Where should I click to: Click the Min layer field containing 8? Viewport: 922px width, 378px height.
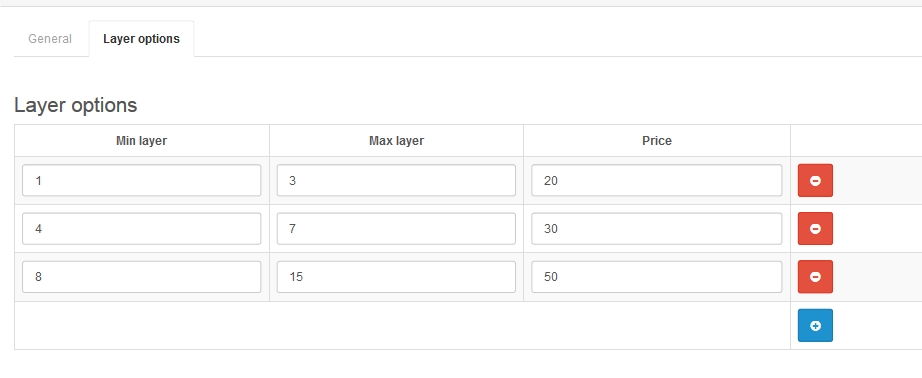point(142,276)
